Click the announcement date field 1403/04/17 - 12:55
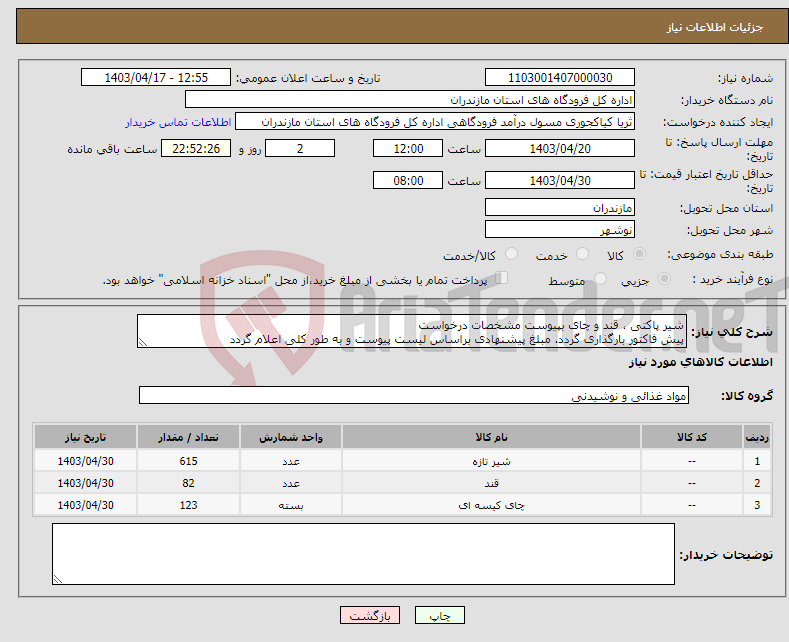 (156, 77)
